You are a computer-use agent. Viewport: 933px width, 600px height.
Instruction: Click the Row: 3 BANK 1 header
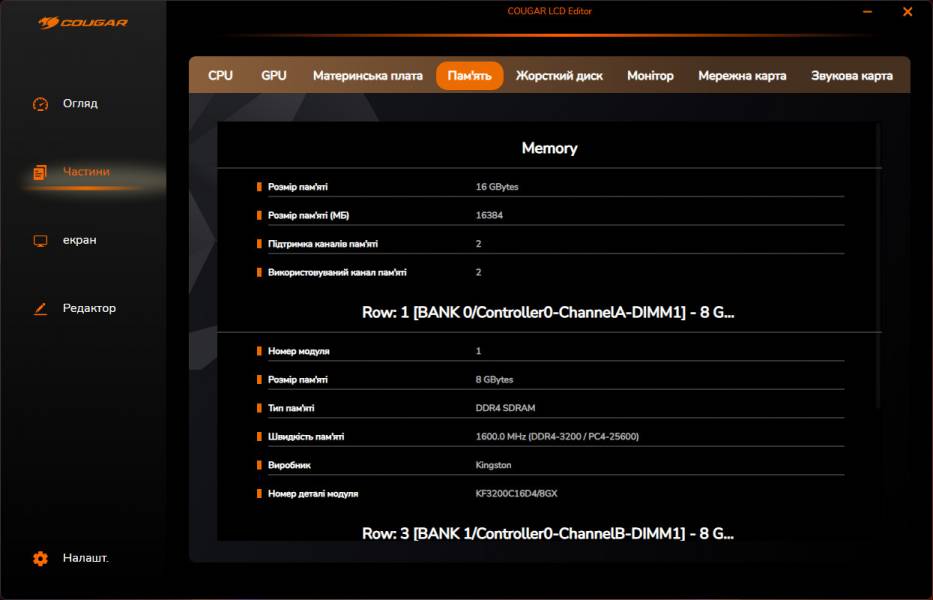[548, 533]
